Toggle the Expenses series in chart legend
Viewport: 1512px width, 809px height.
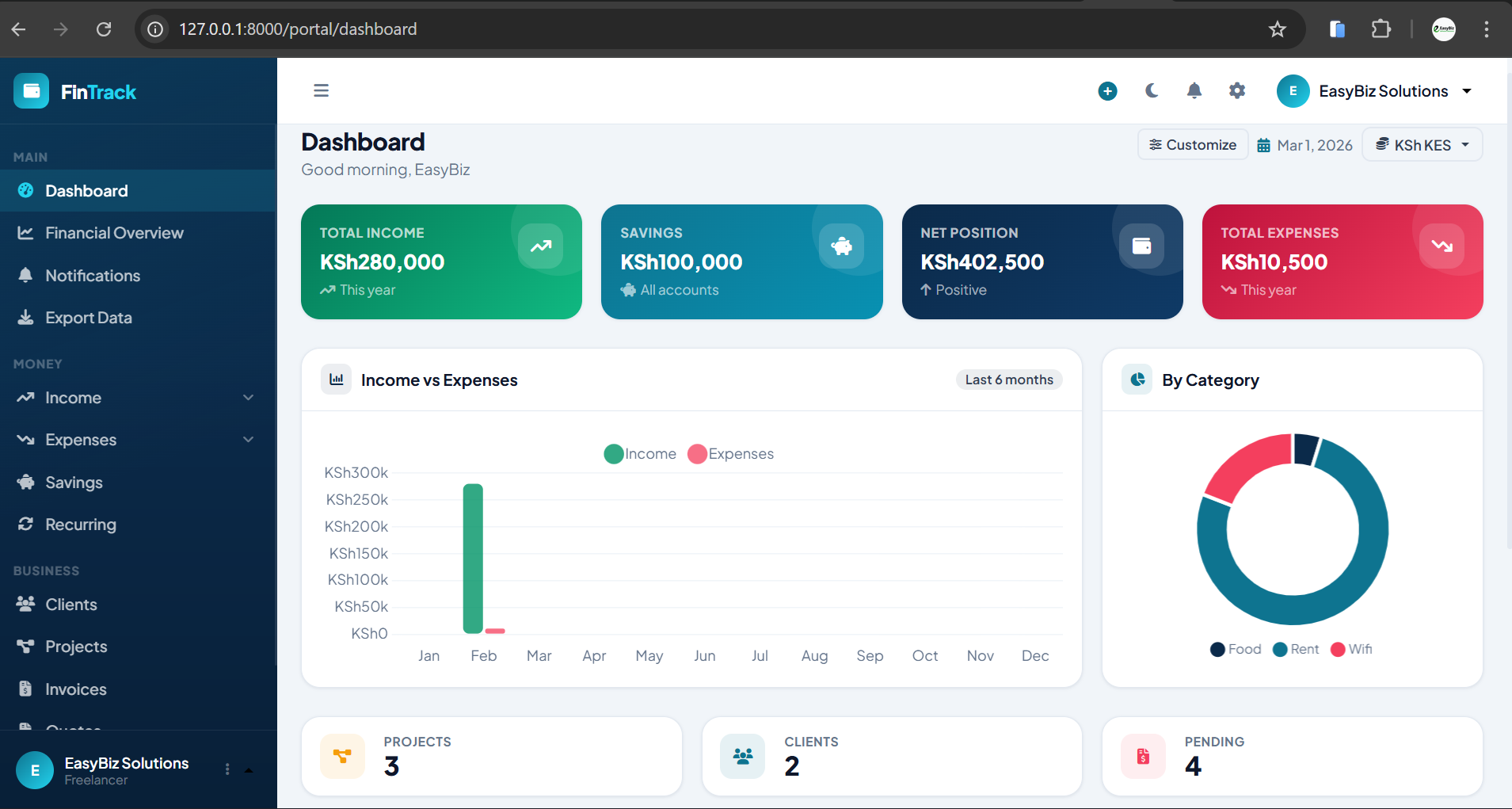(x=730, y=453)
